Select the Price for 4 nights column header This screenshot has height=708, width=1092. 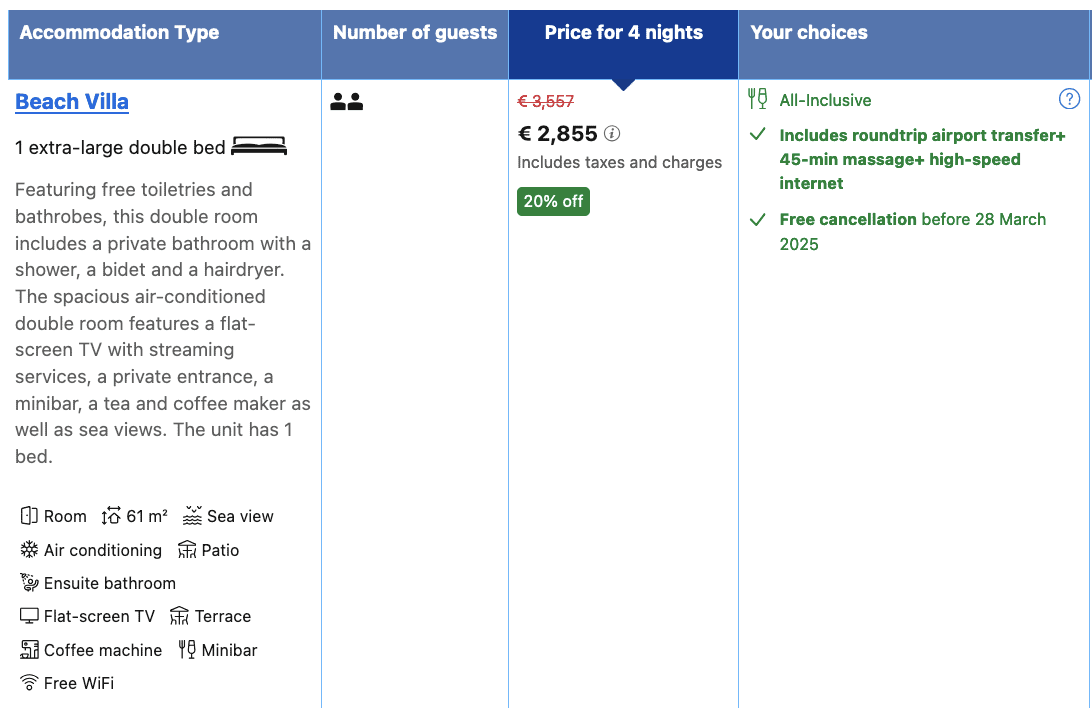623,33
